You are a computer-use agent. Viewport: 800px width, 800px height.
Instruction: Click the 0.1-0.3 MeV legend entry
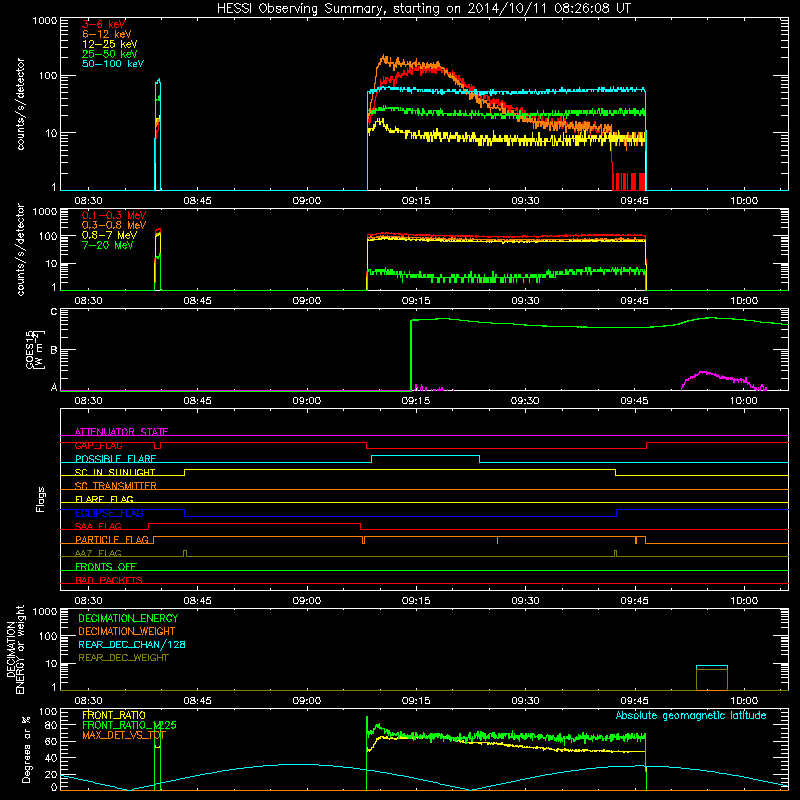click(114, 215)
